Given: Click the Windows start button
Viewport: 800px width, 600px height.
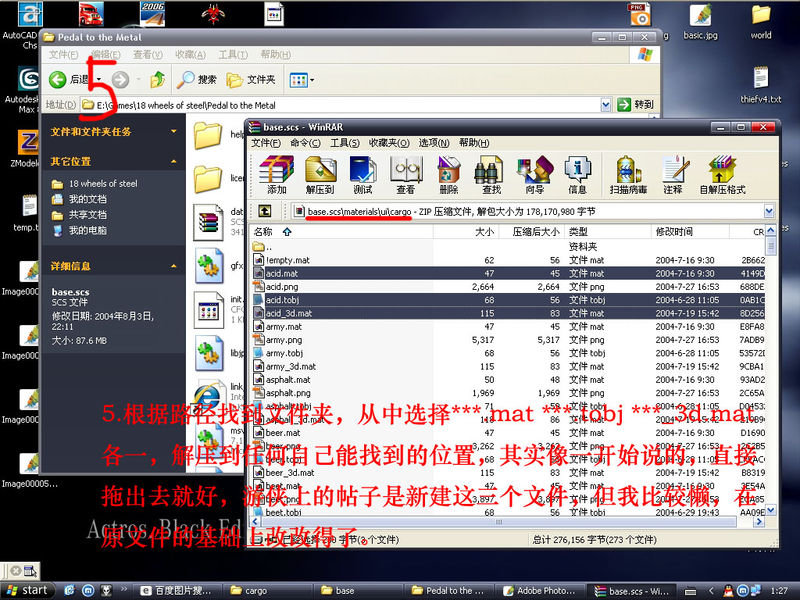Looking at the screenshot, I should point(27,590).
